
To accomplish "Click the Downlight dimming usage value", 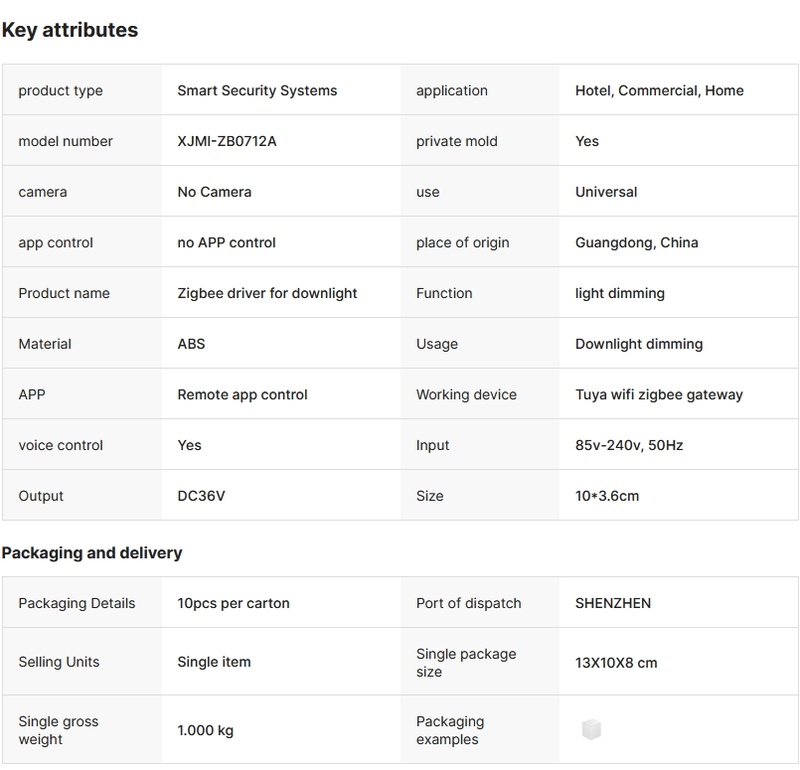I will [x=639, y=343].
